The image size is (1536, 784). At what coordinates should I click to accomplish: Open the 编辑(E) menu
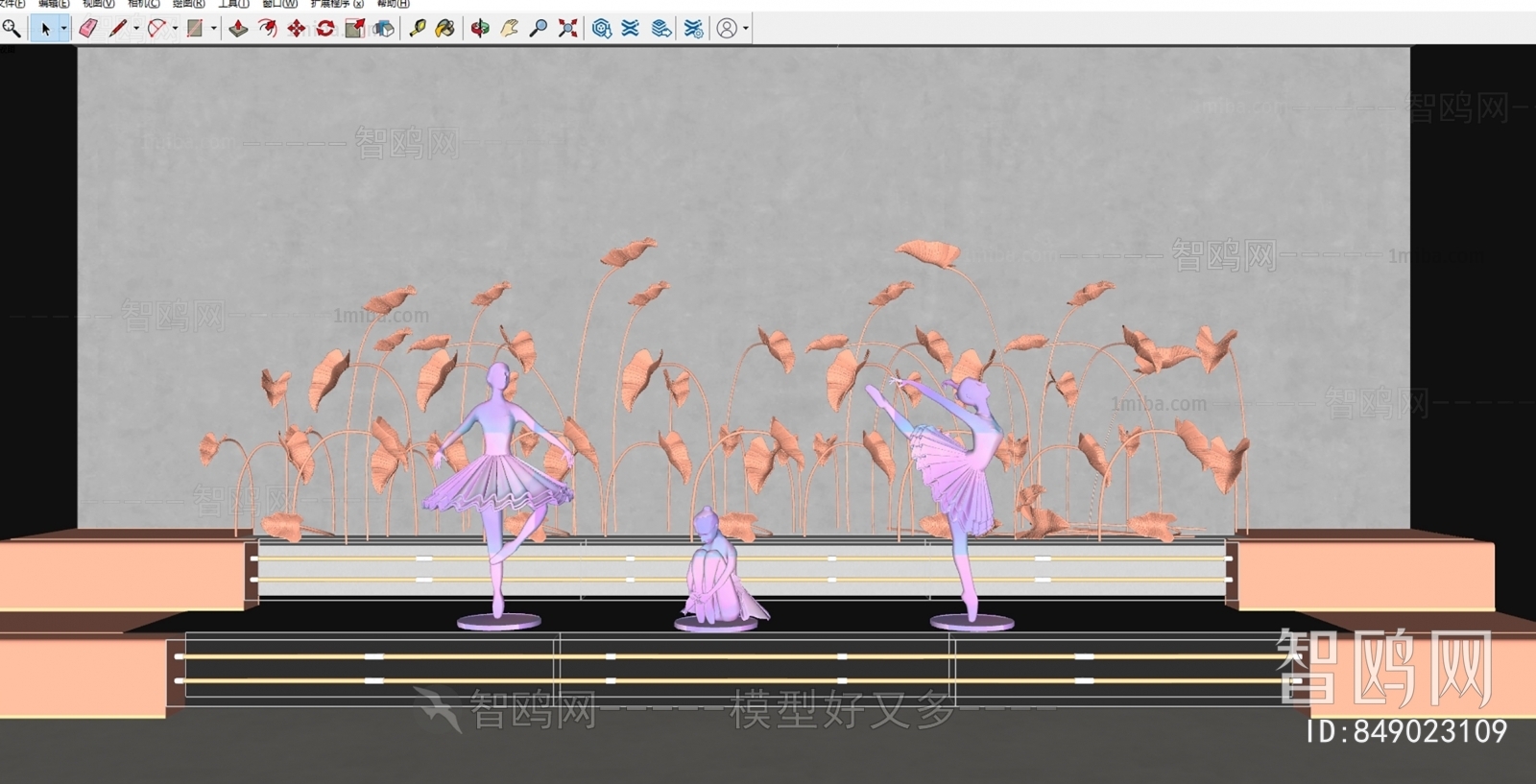[x=54, y=4]
